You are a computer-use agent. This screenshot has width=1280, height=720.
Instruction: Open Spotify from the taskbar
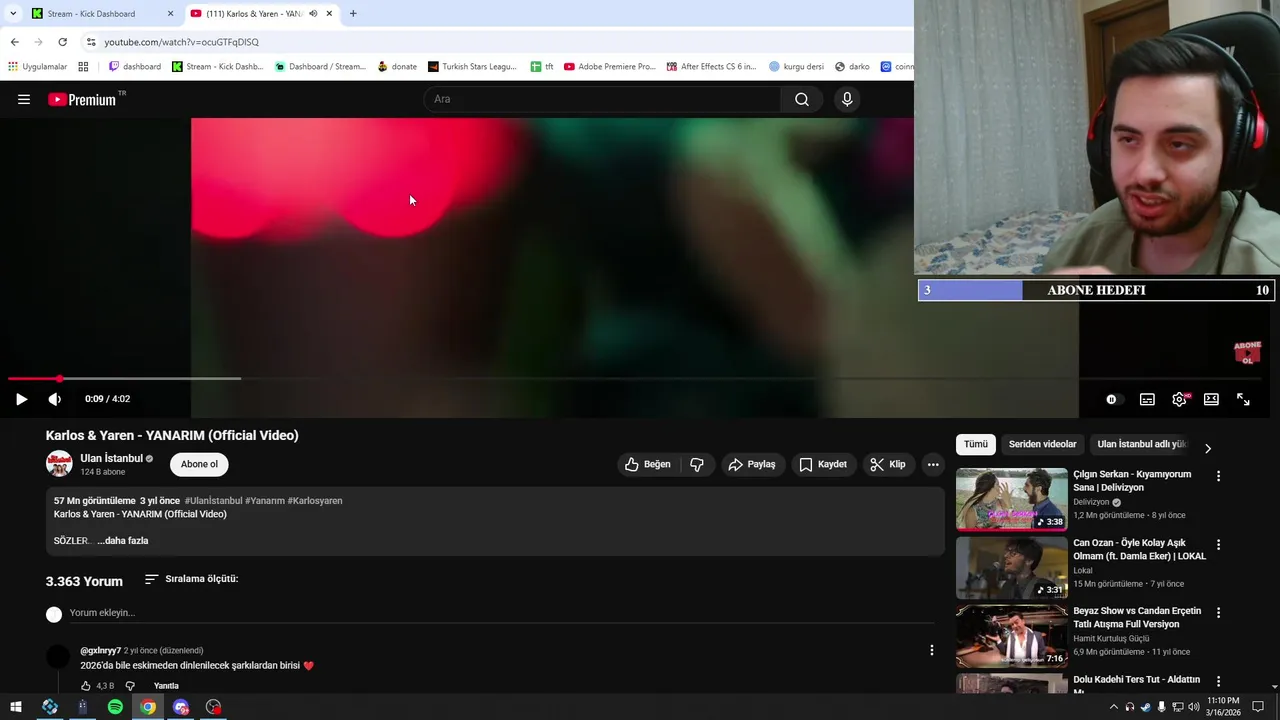tap(115, 707)
